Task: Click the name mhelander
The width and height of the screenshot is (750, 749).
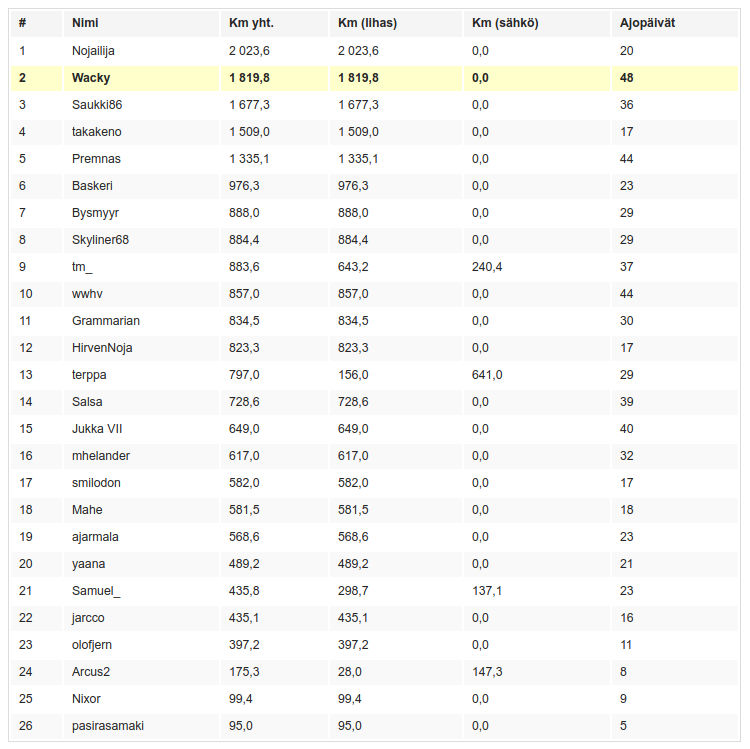Action: [x=101, y=456]
